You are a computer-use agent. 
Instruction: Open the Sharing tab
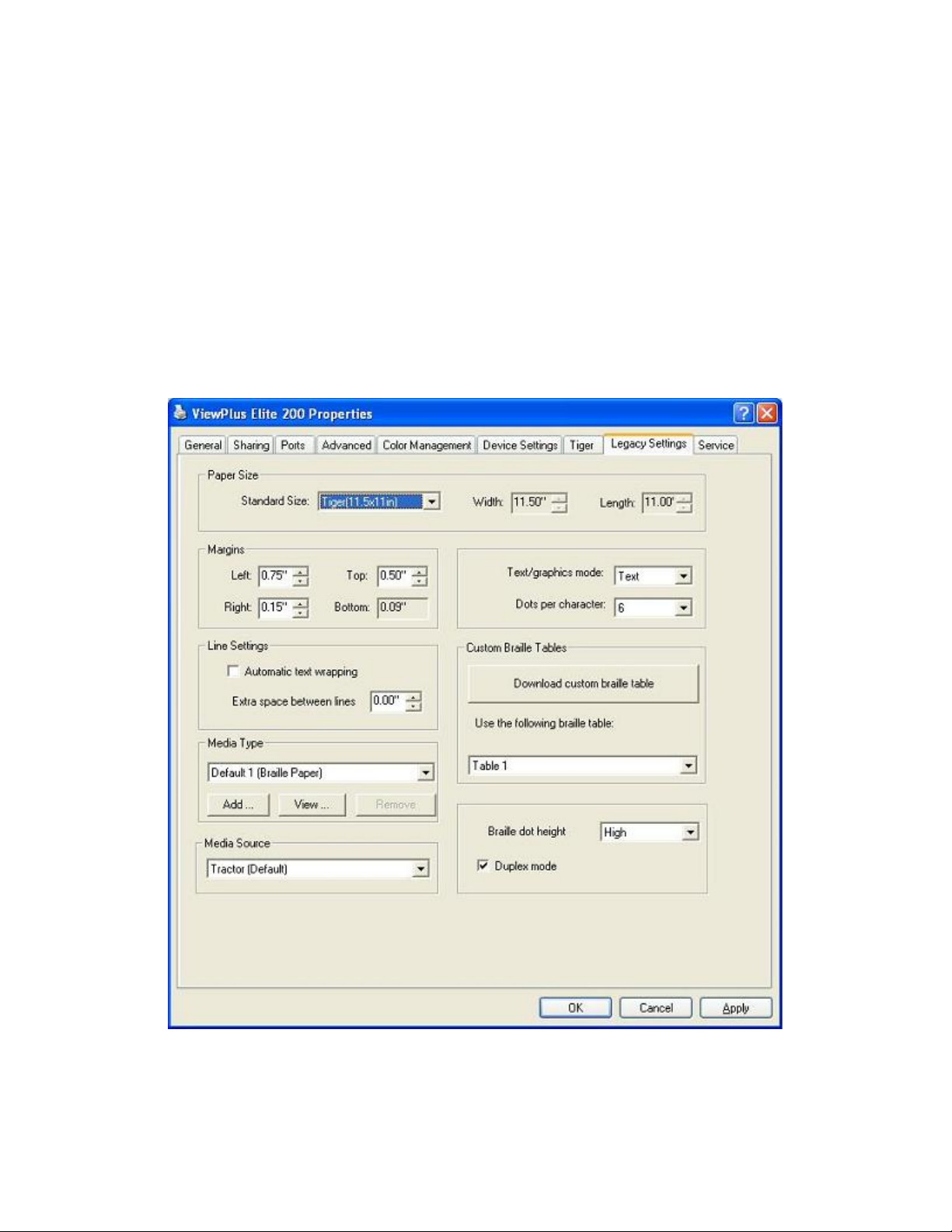click(251, 445)
